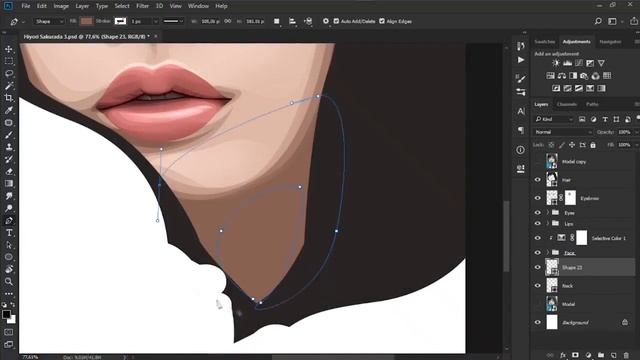The width and height of the screenshot is (640, 360).
Task: Select the Eyedropper tool
Action: pyautogui.click(x=9, y=110)
